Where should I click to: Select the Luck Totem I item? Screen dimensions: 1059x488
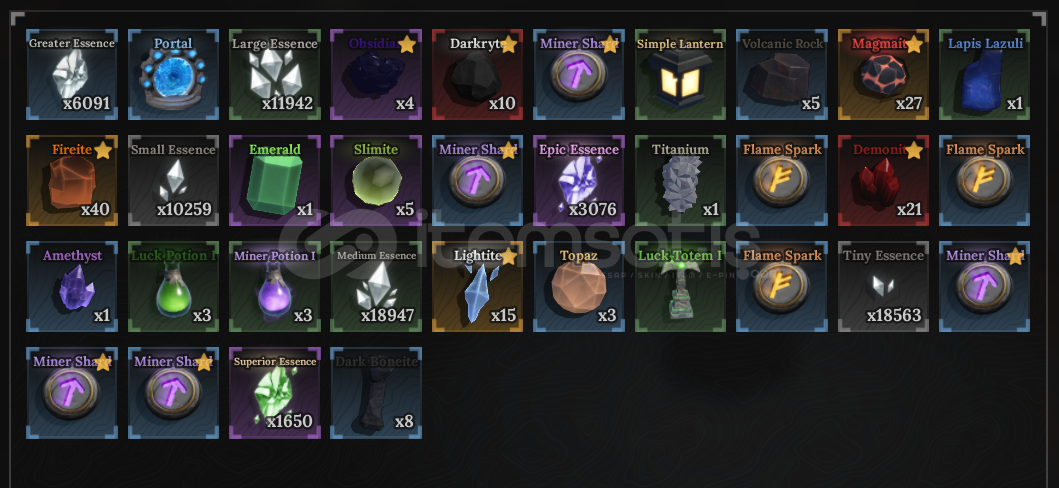coord(680,286)
